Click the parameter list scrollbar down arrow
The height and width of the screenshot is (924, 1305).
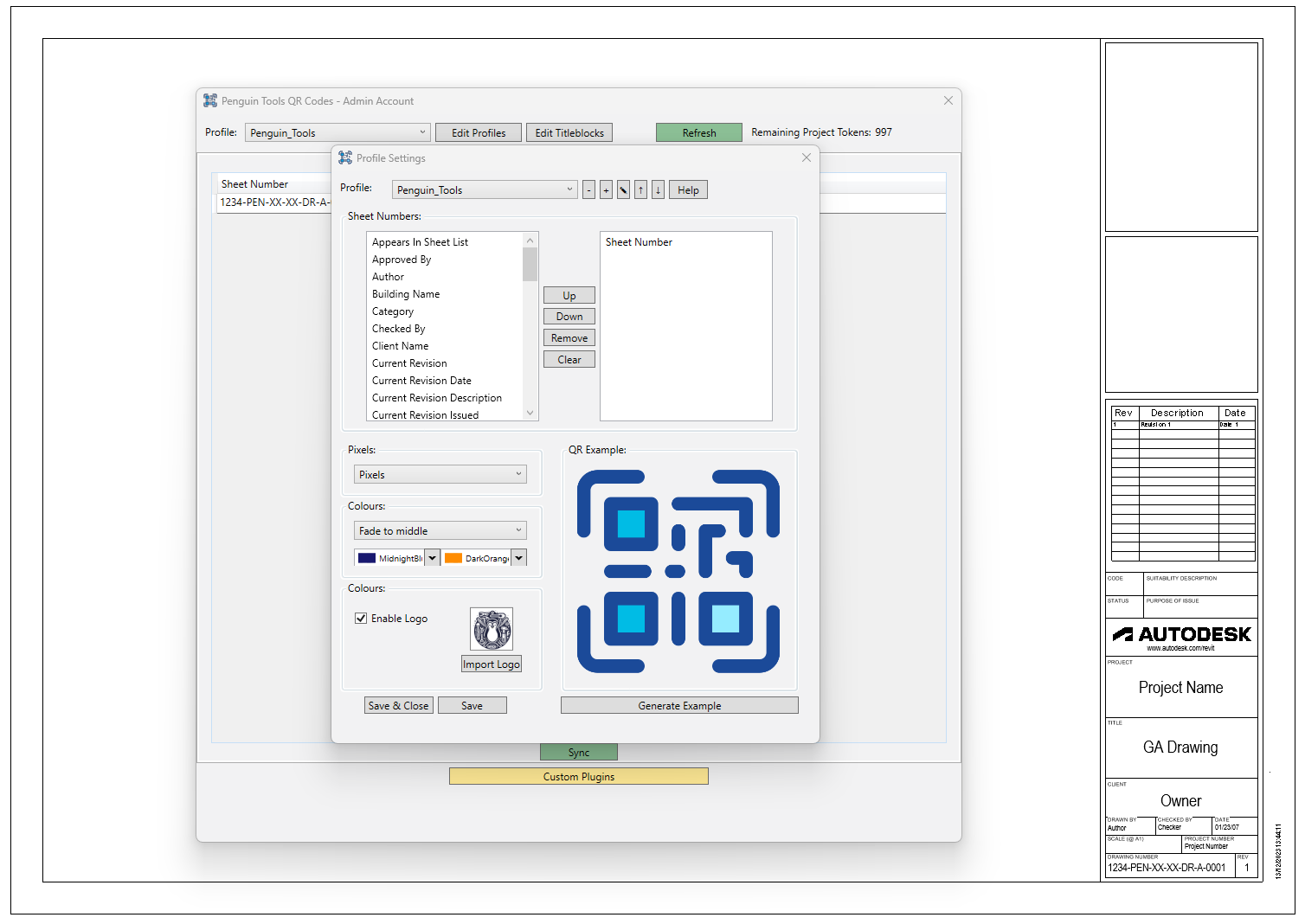pyautogui.click(x=530, y=414)
